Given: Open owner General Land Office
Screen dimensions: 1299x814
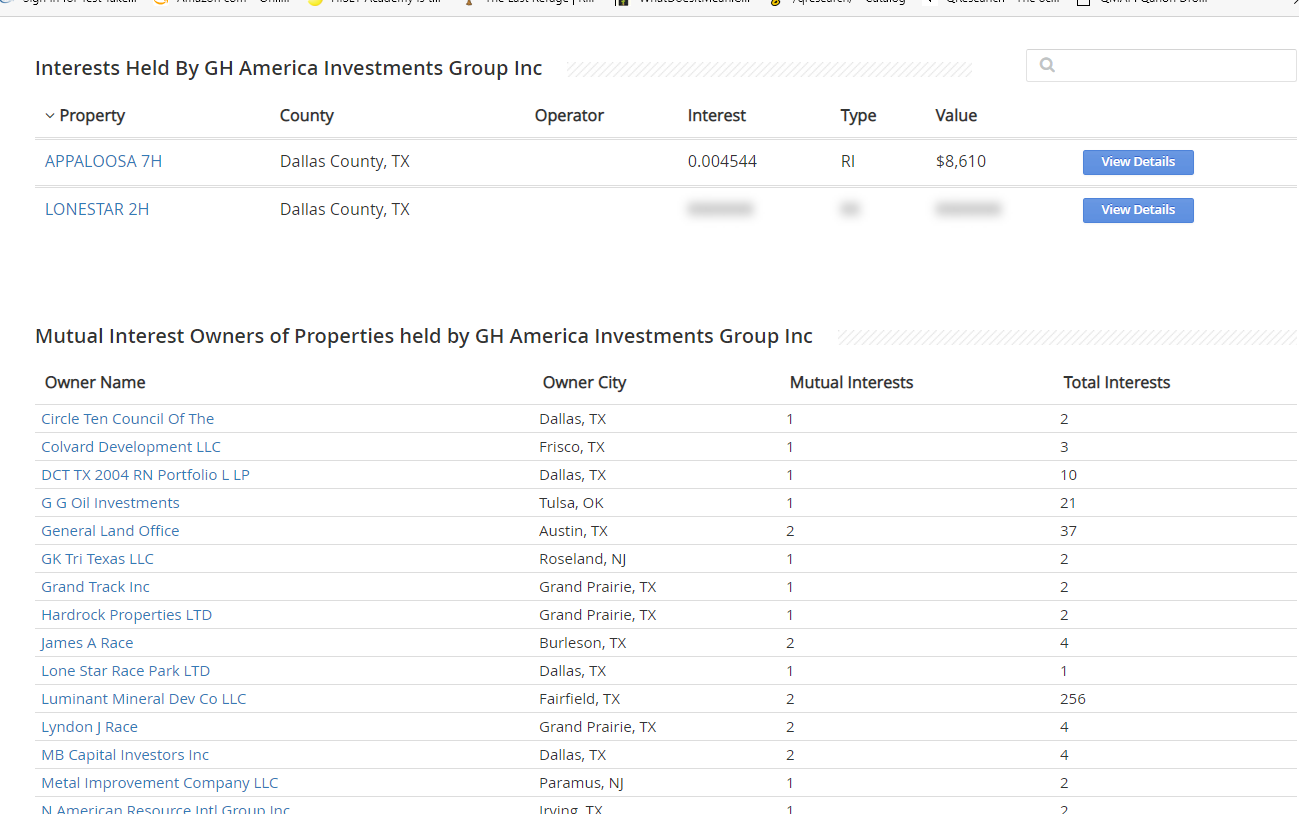Looking at the screenshot, I should (110, 530).
